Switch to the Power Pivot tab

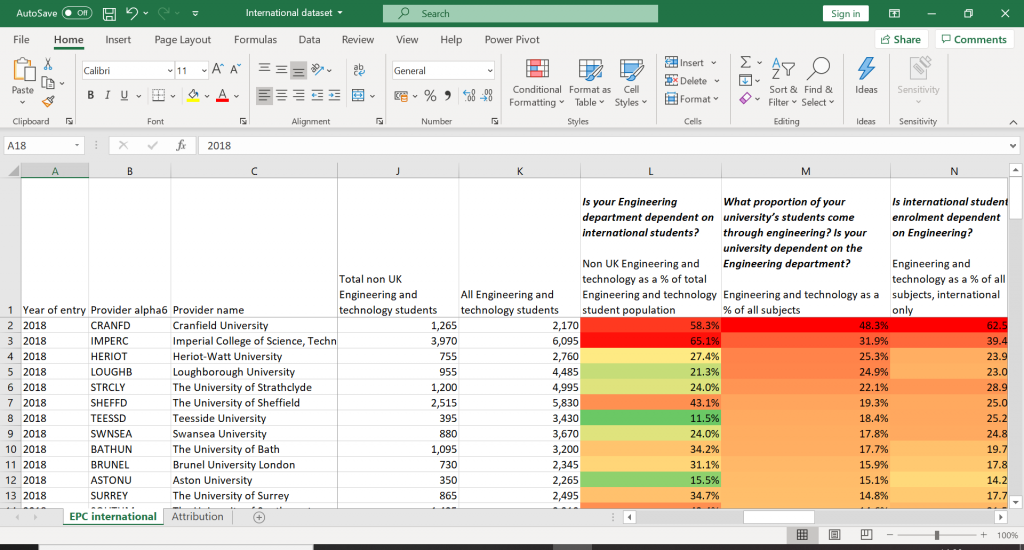[512, 40]
